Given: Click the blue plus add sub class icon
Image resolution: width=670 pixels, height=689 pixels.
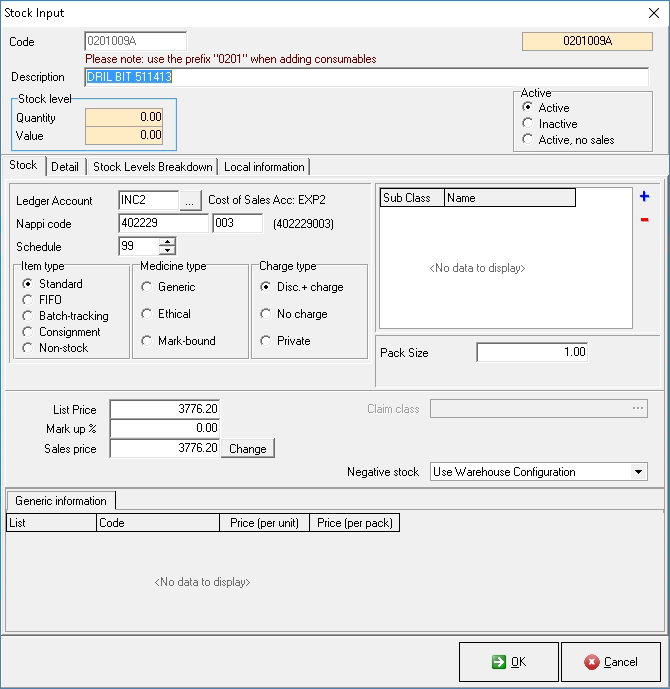Looking at the screenshot, I should [x=644, y=197].
